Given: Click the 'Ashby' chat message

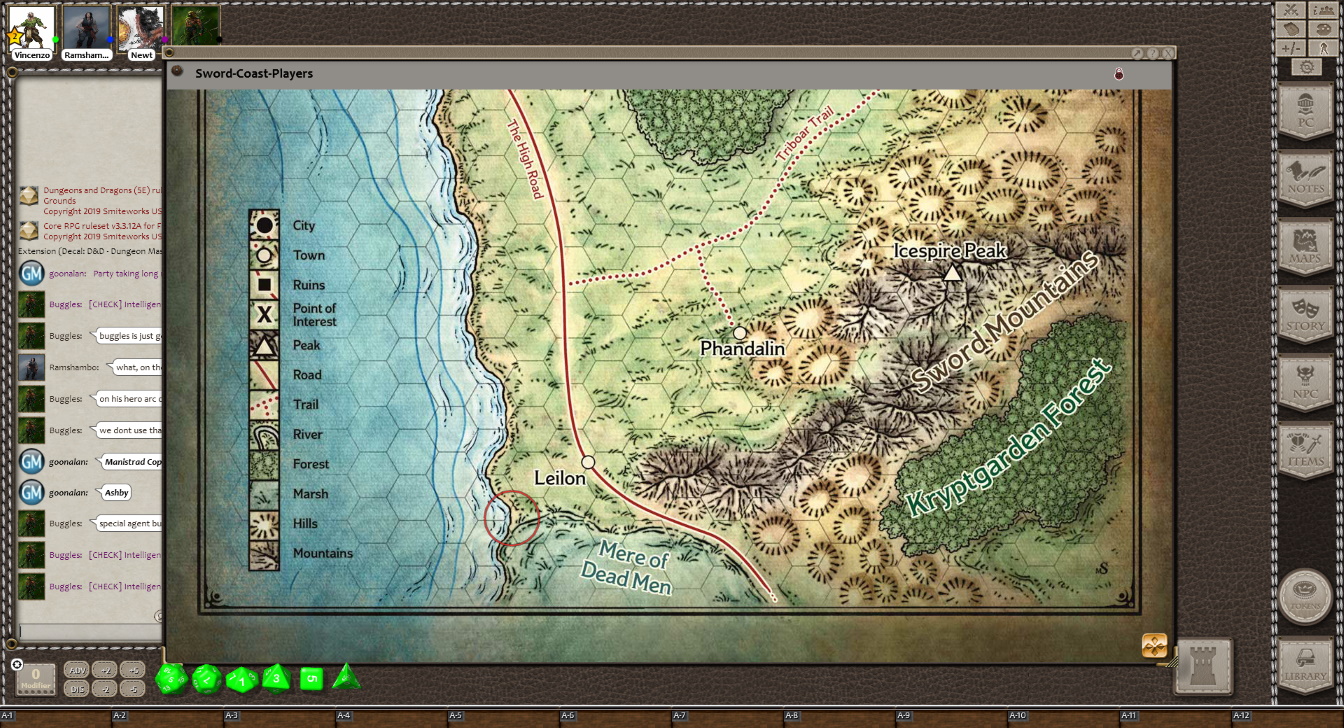Looking at the screenshot, I should click(116, 492).
